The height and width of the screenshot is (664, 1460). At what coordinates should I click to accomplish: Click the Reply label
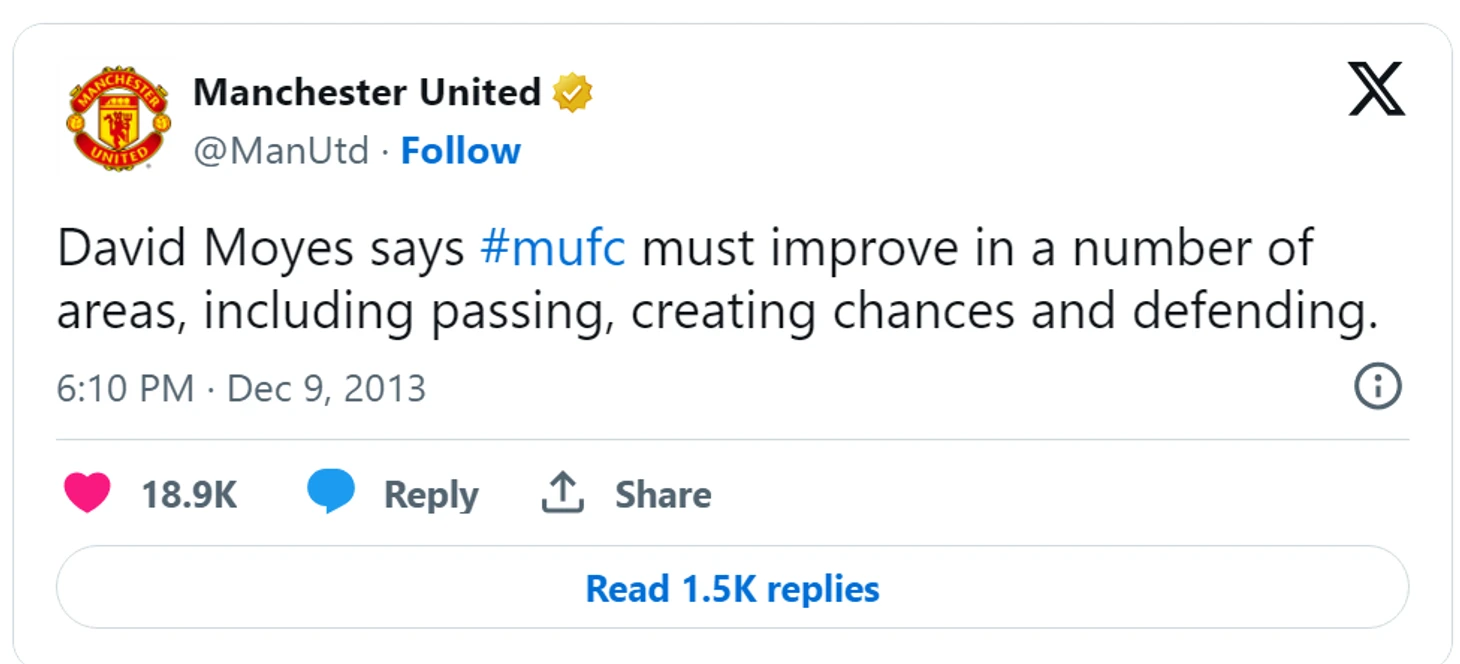pyautogui.click(x=431, y=495)
